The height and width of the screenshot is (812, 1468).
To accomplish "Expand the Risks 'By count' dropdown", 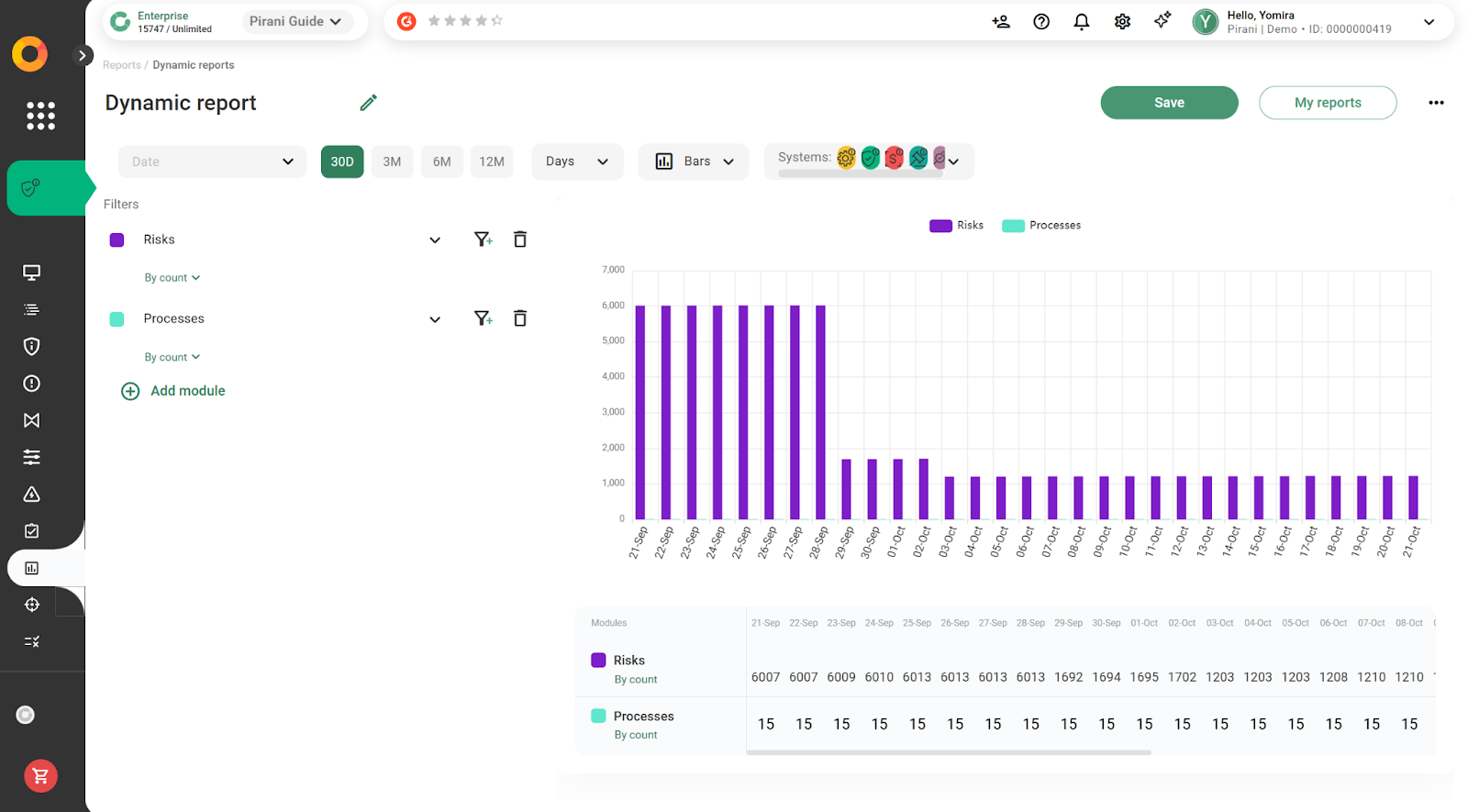I will (172, 278).
